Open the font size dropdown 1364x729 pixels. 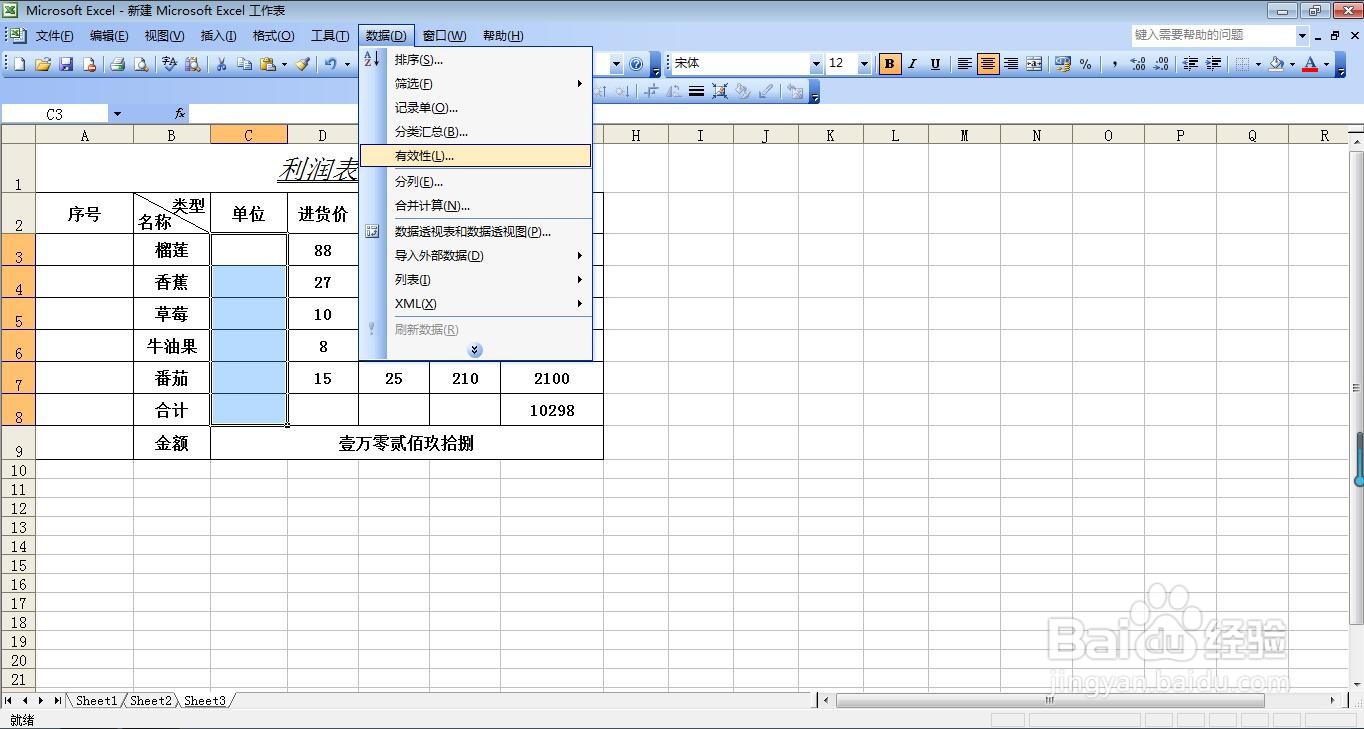pyautogui.click(x=862, y=64)
